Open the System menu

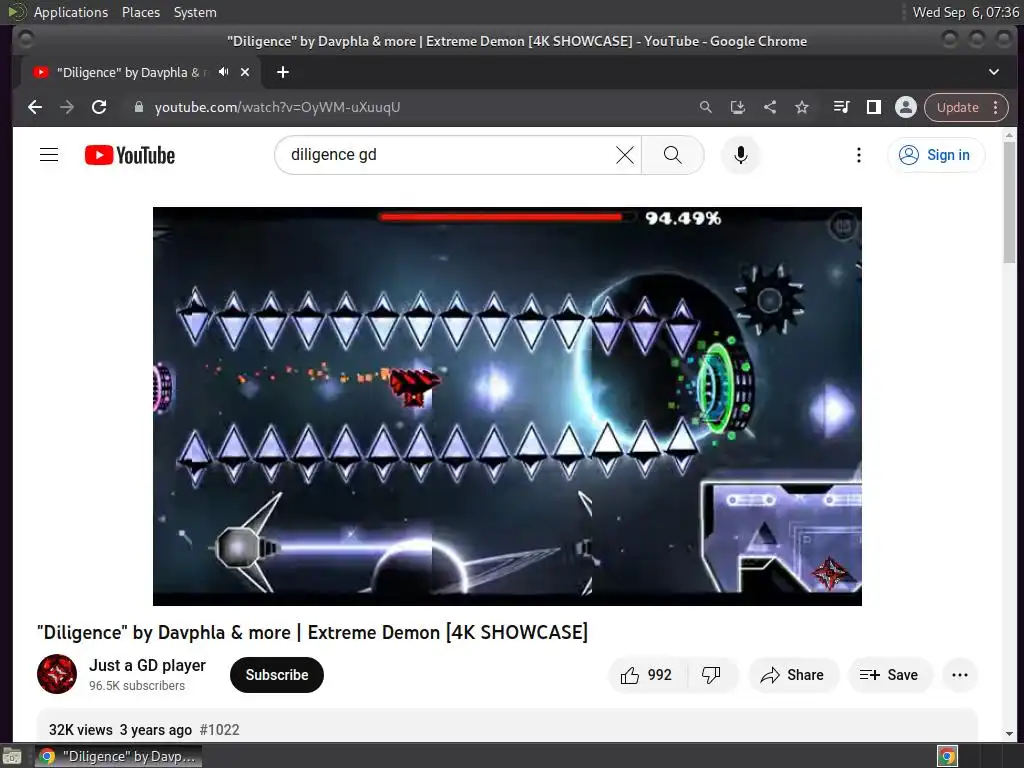195,12
